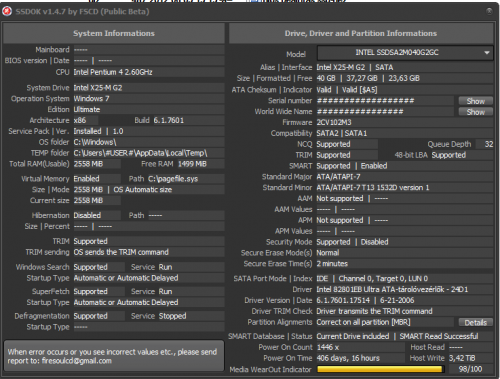The width and height of the screenshot is (500, 379).
Task: Click Power On Time 406 days, 16 hours
Action: pos(348,358)
